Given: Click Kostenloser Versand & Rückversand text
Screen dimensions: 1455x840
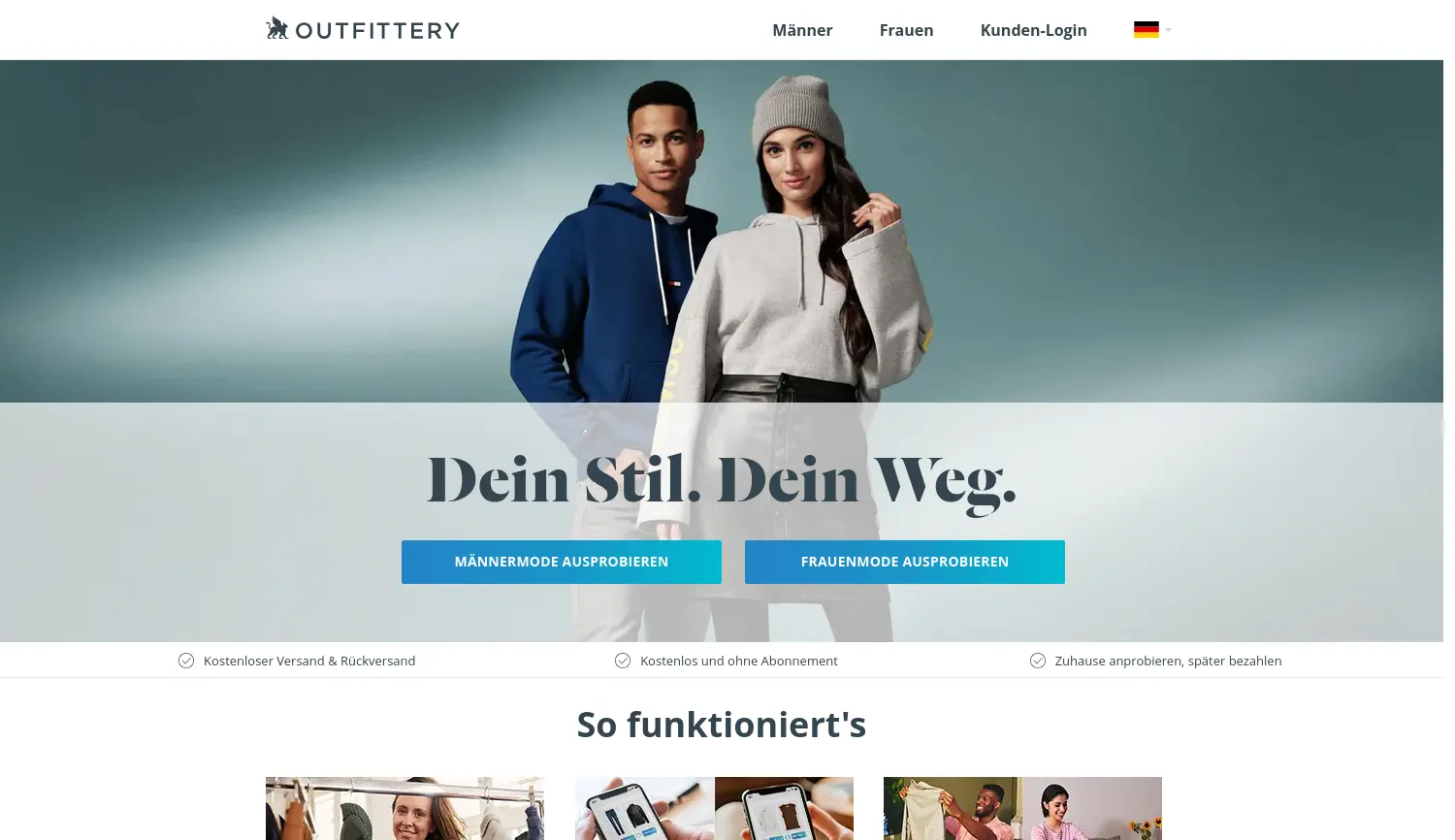Looking at the screenshot, I should [309, 661].
